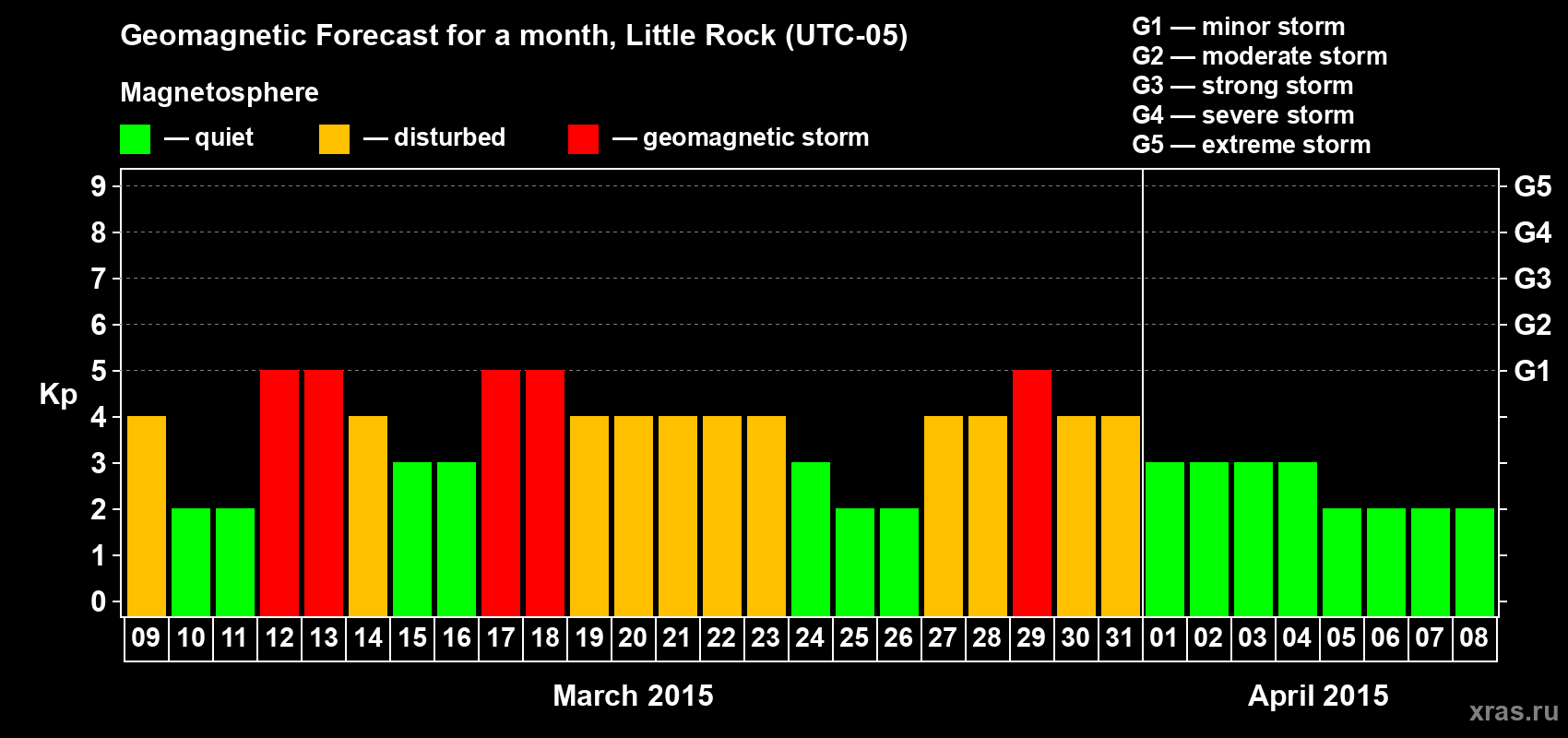
Task: Click the green bar for March 24
Action: (x=811, y=540)
